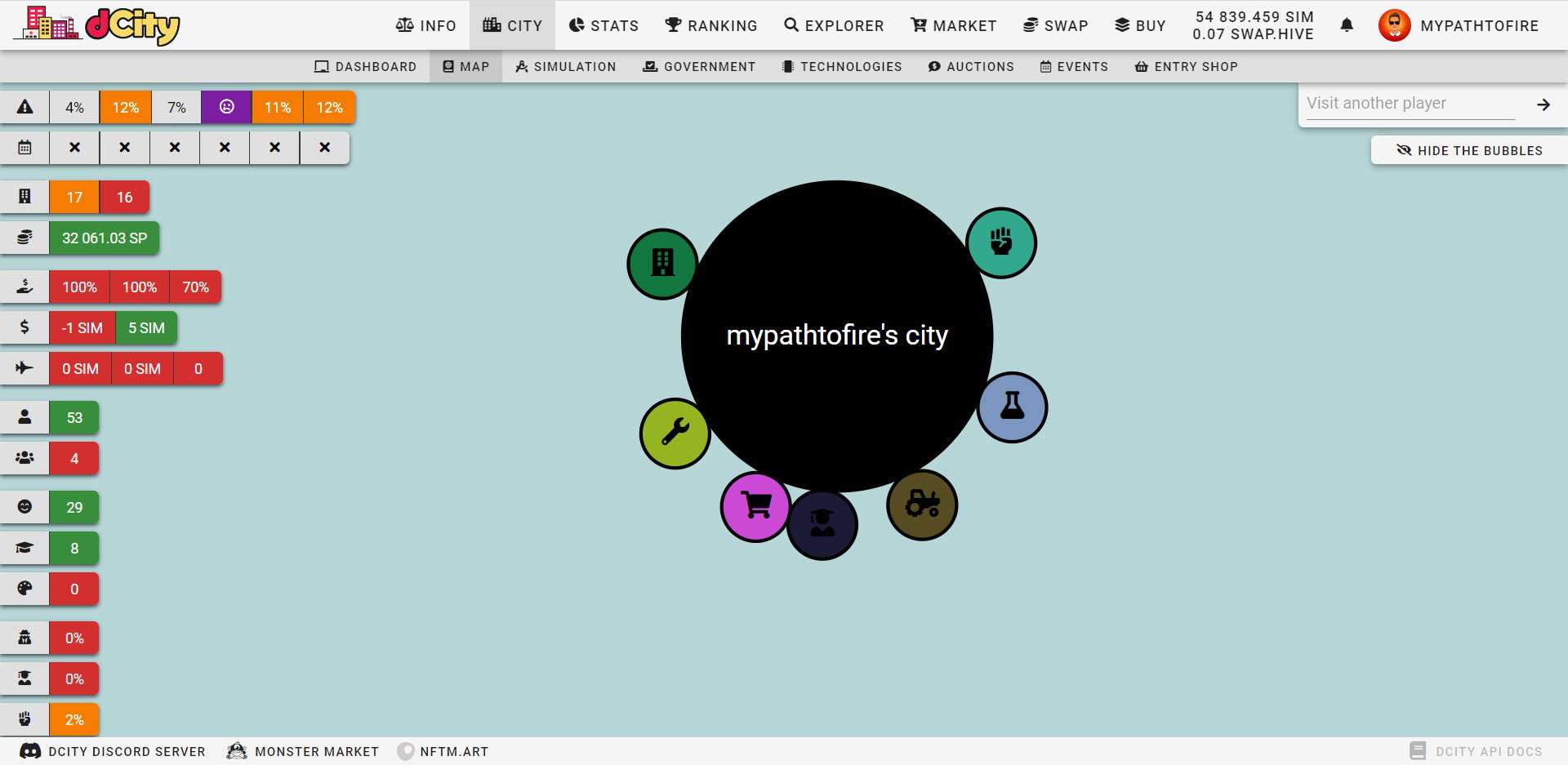
Task: Open the INFO menu
Action: [425, 25]
